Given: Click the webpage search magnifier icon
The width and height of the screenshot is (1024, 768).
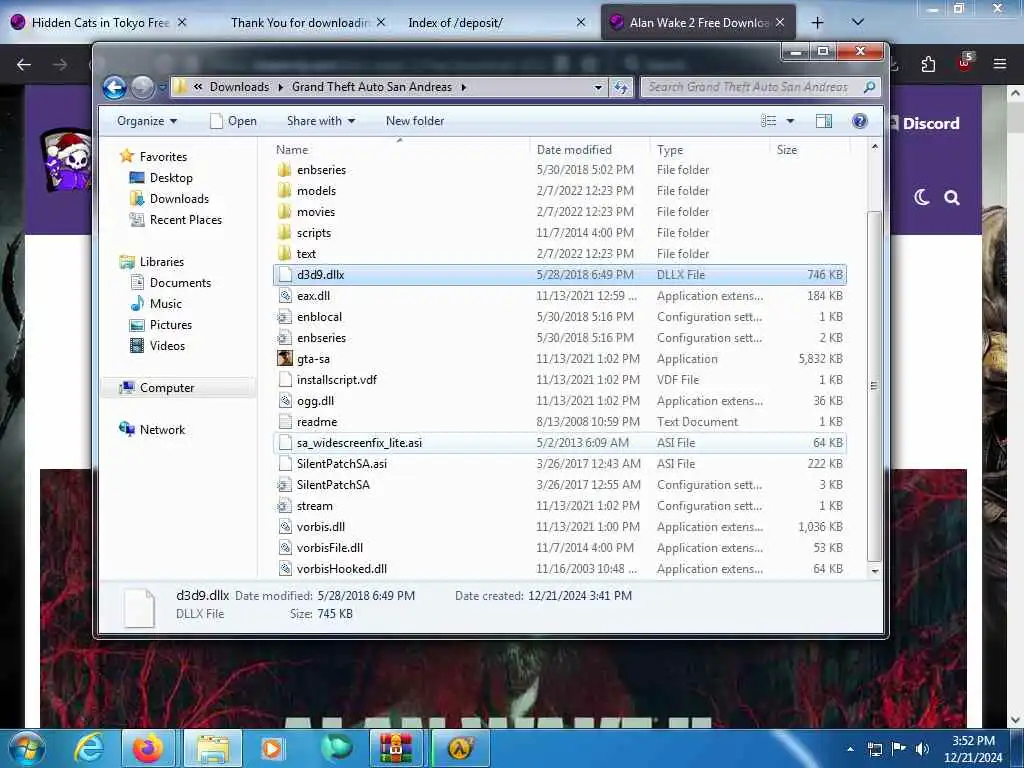Looking at the screenshot, I should tap(952, 197).
